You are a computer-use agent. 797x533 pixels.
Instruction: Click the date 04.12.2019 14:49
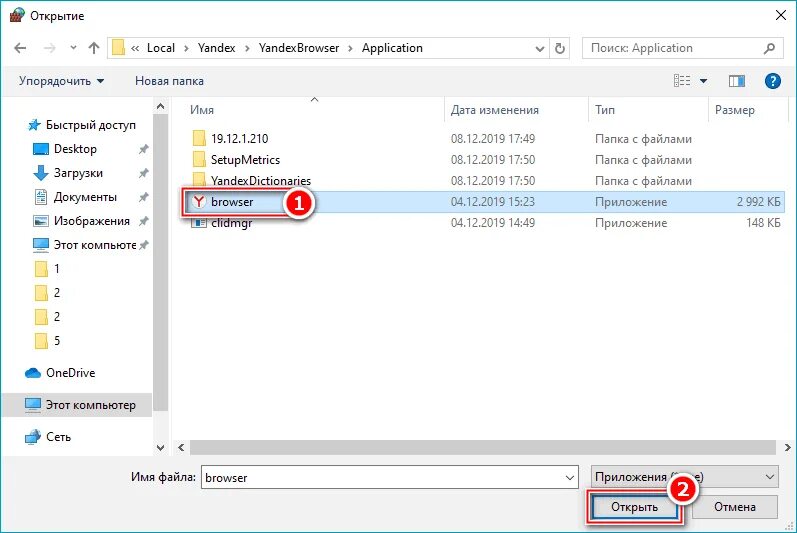pos(493,223)
